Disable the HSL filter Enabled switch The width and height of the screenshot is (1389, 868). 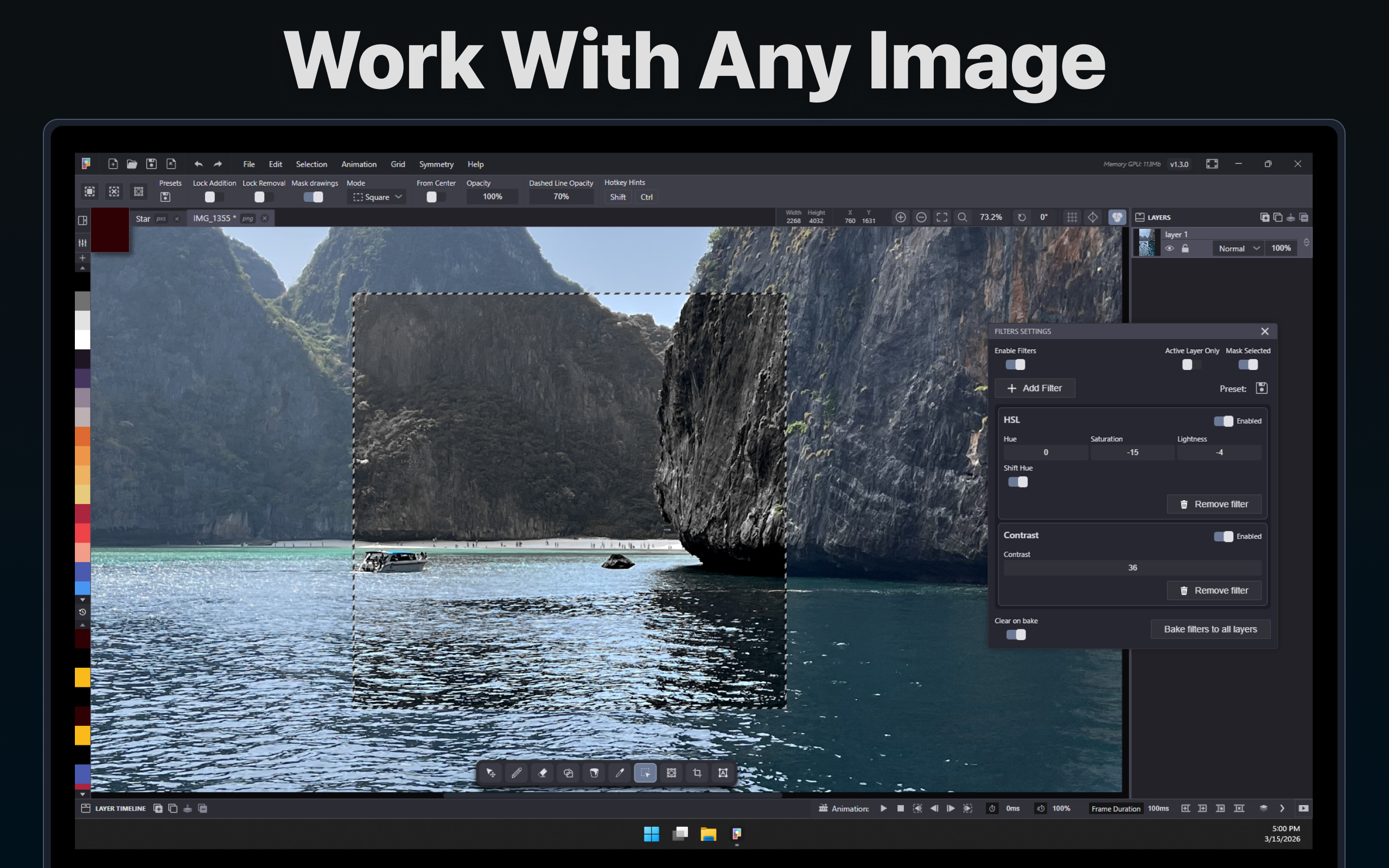(x=1222, y=421)
